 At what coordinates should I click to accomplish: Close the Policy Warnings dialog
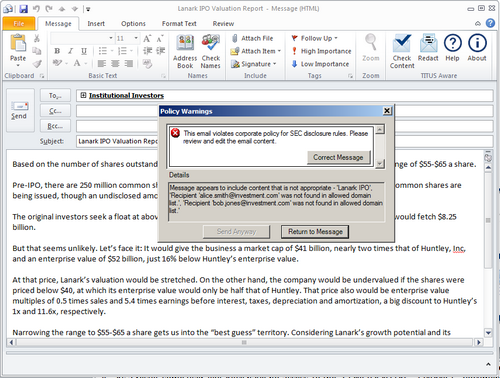387,111
